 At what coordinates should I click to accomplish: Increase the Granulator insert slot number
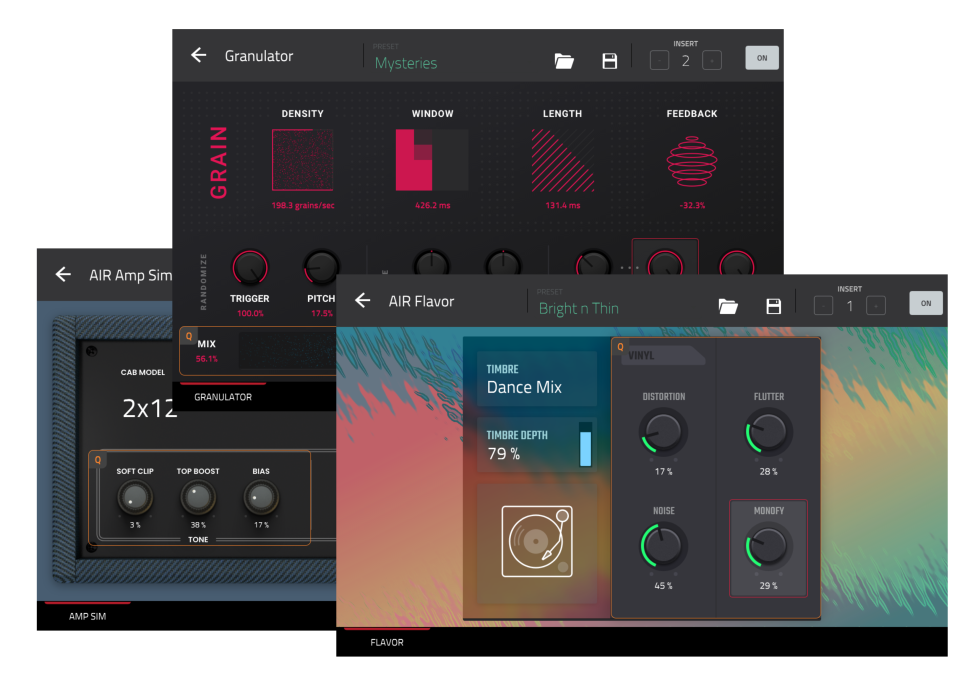(712, 60)
